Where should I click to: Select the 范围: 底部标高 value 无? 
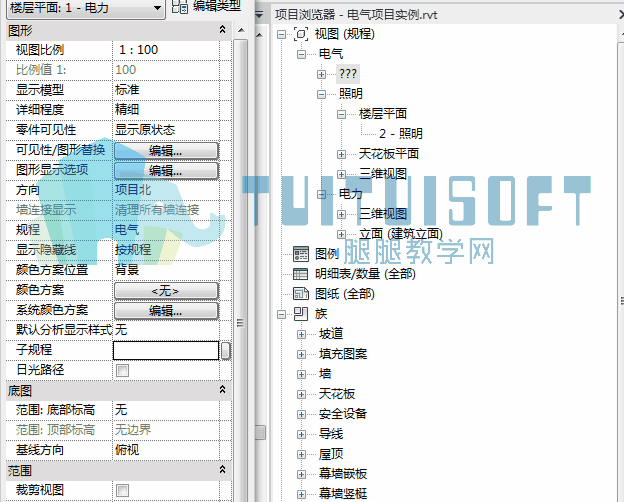coord(121,410)
